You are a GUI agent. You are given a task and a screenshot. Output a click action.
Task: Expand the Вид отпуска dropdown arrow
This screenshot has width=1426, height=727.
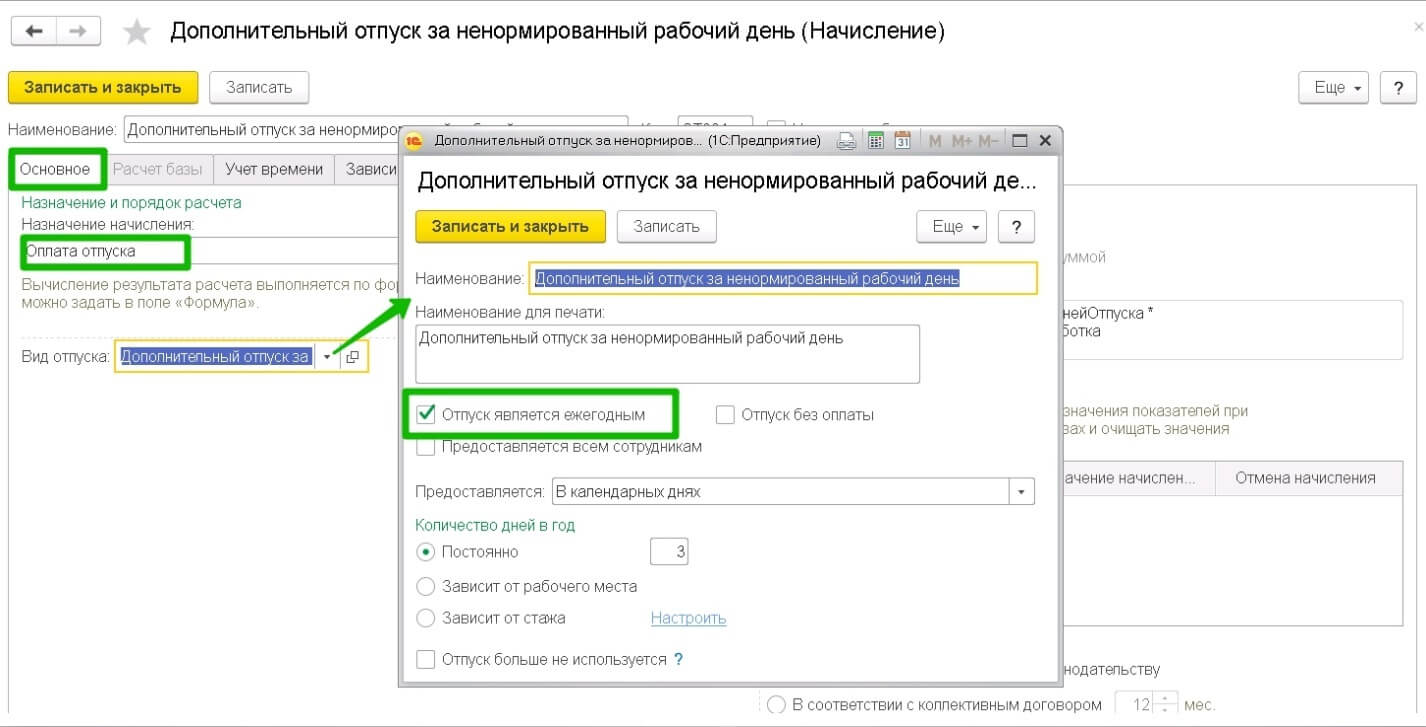tap(327, 357)
